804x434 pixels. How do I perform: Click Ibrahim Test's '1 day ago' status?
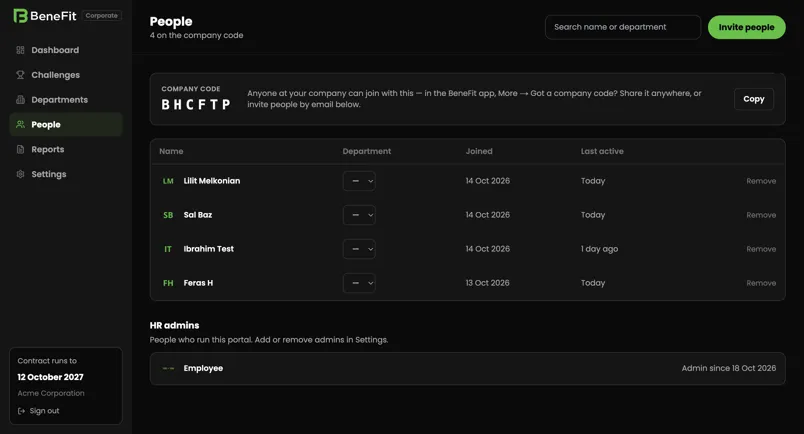pyautogui.click(x=599, y=249)
